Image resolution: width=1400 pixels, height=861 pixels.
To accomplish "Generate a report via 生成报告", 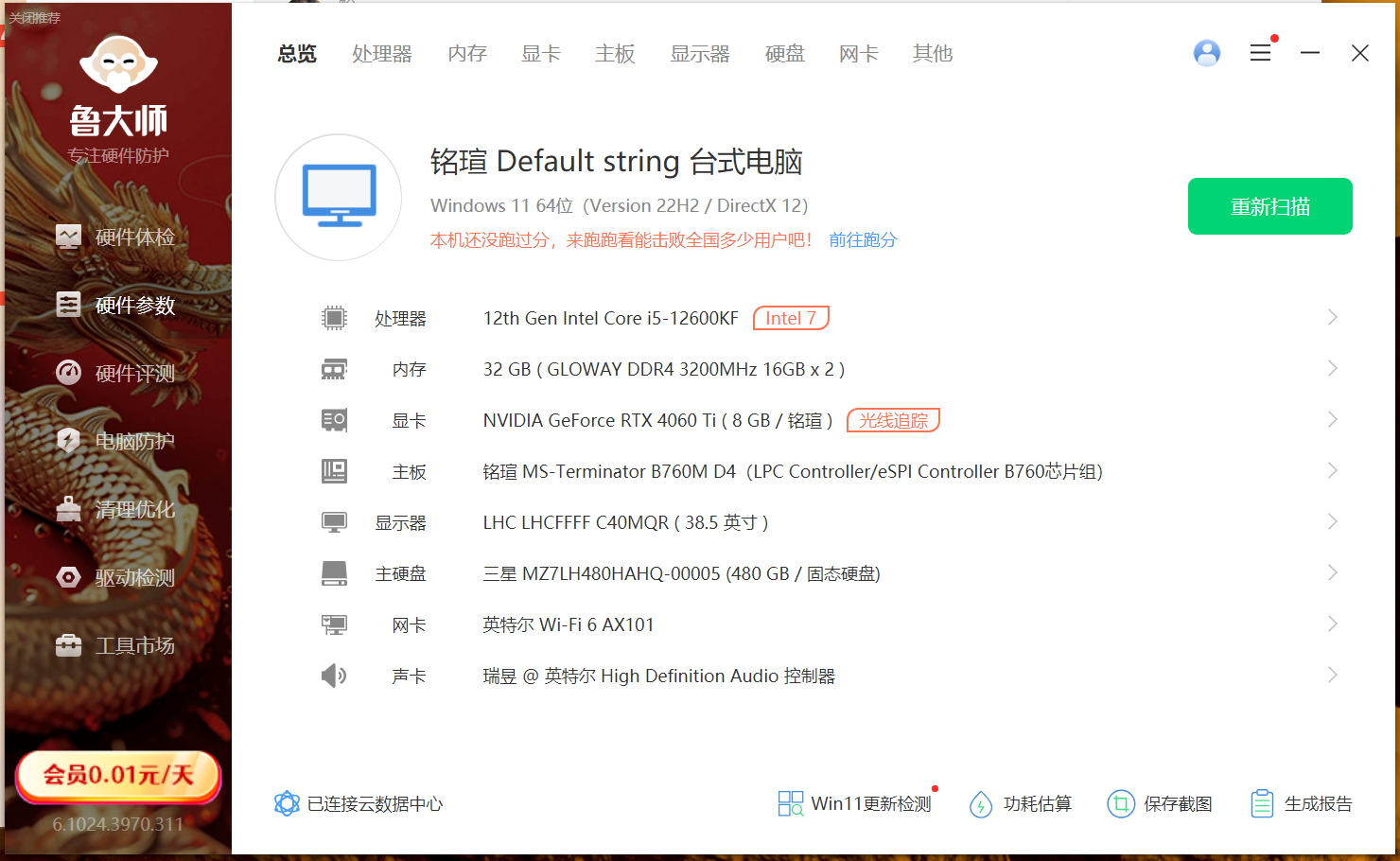I will point(1303,803).
